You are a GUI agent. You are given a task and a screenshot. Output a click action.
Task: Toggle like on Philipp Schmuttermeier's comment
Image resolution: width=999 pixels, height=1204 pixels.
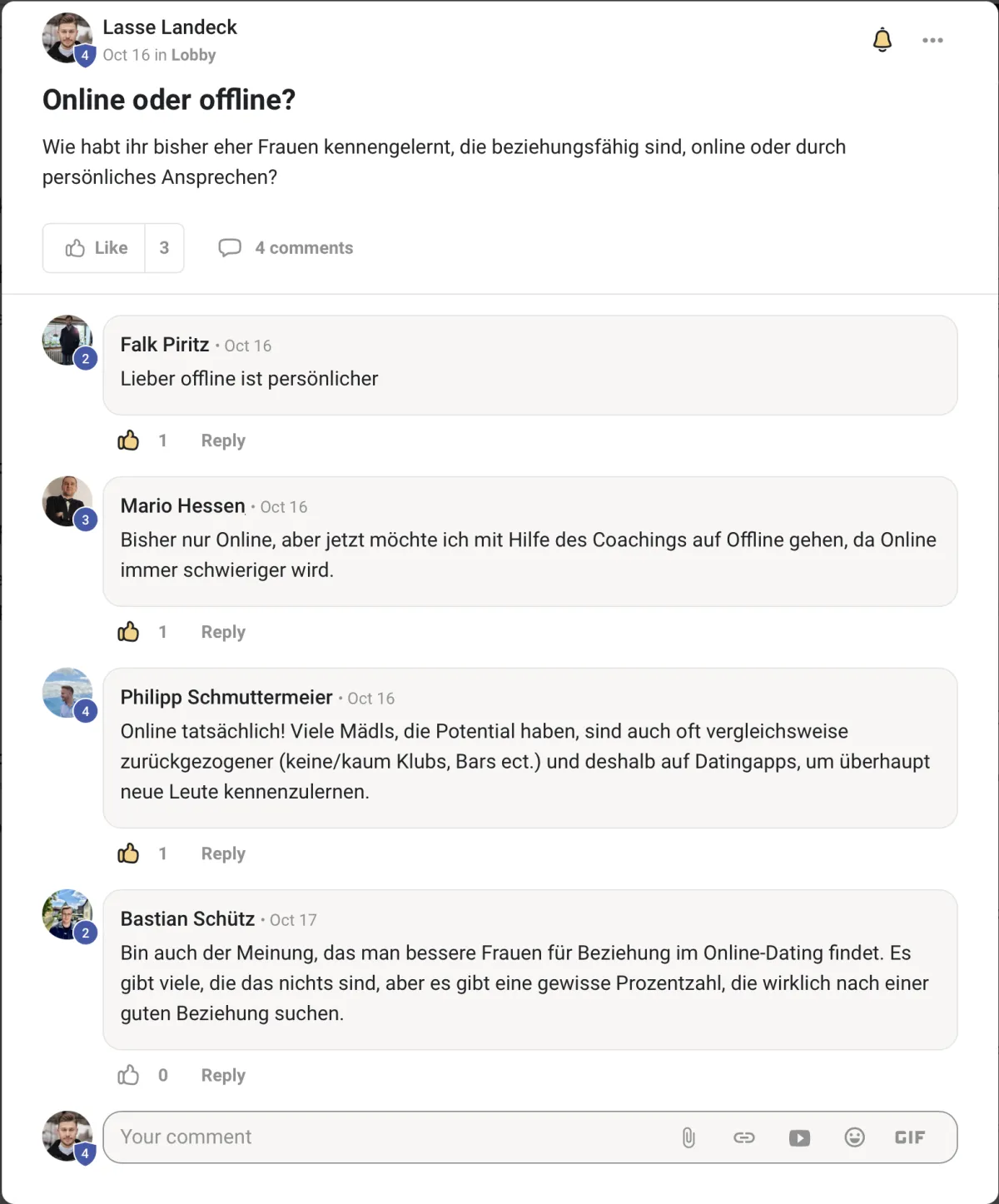(x=128, y=853)
